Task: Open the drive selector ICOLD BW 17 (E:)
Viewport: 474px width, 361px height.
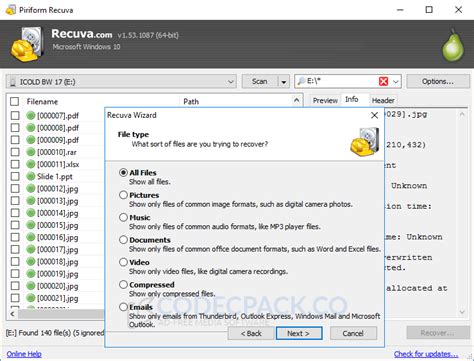Action: pos(121,82)
